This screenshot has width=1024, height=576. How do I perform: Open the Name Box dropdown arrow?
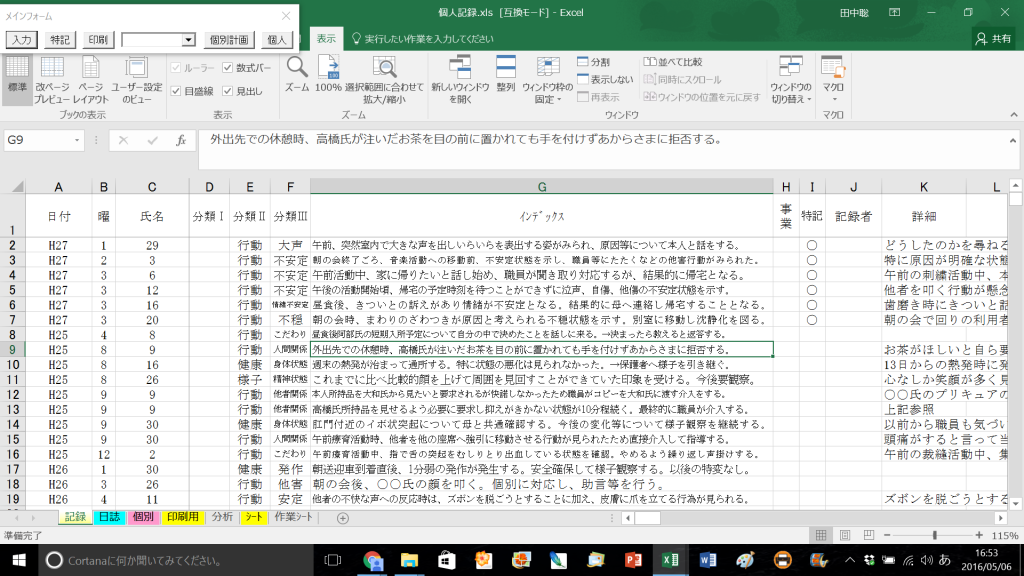pos(76,140)
